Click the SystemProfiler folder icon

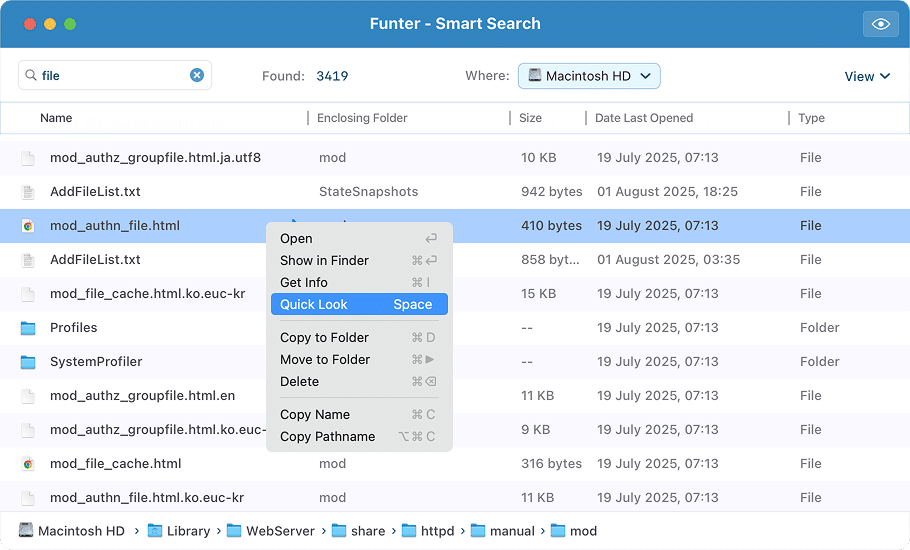(x=28, y=363)
